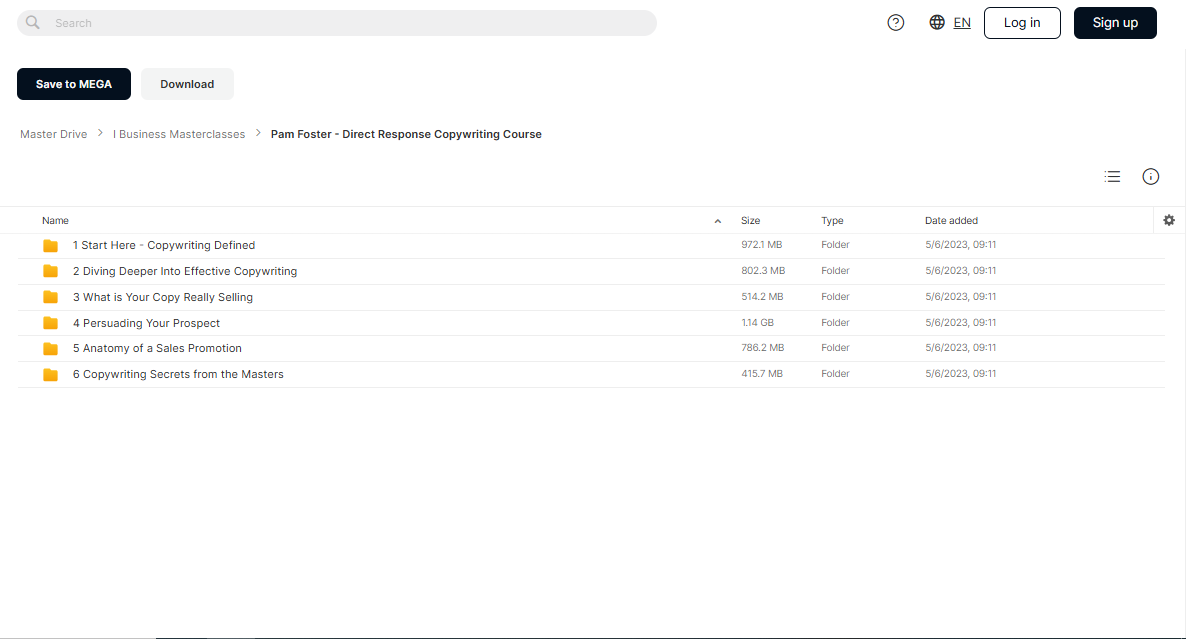This screenshot has width=1186, height=639.
Task: Open the EN language selector
Action: coord(962,23)
